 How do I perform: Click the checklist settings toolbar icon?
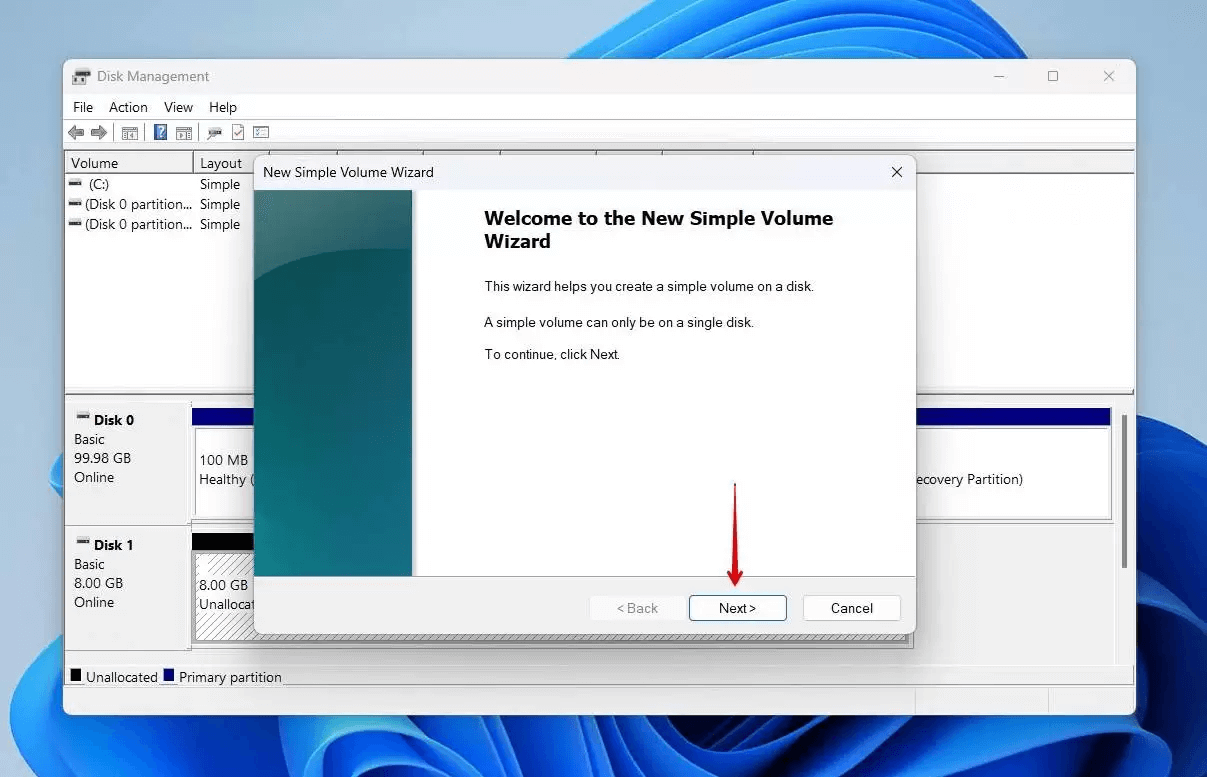point(261,133)
